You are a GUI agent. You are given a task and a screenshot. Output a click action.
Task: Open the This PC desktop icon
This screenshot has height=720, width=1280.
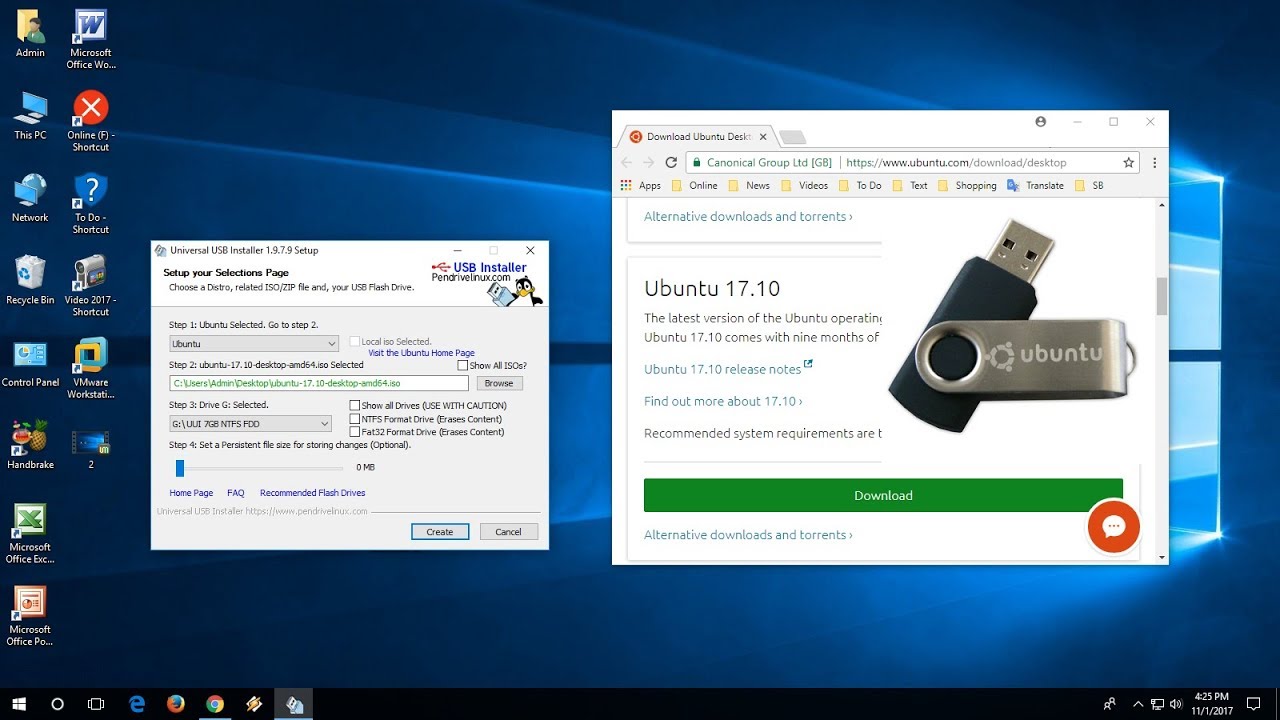(30, 116)
